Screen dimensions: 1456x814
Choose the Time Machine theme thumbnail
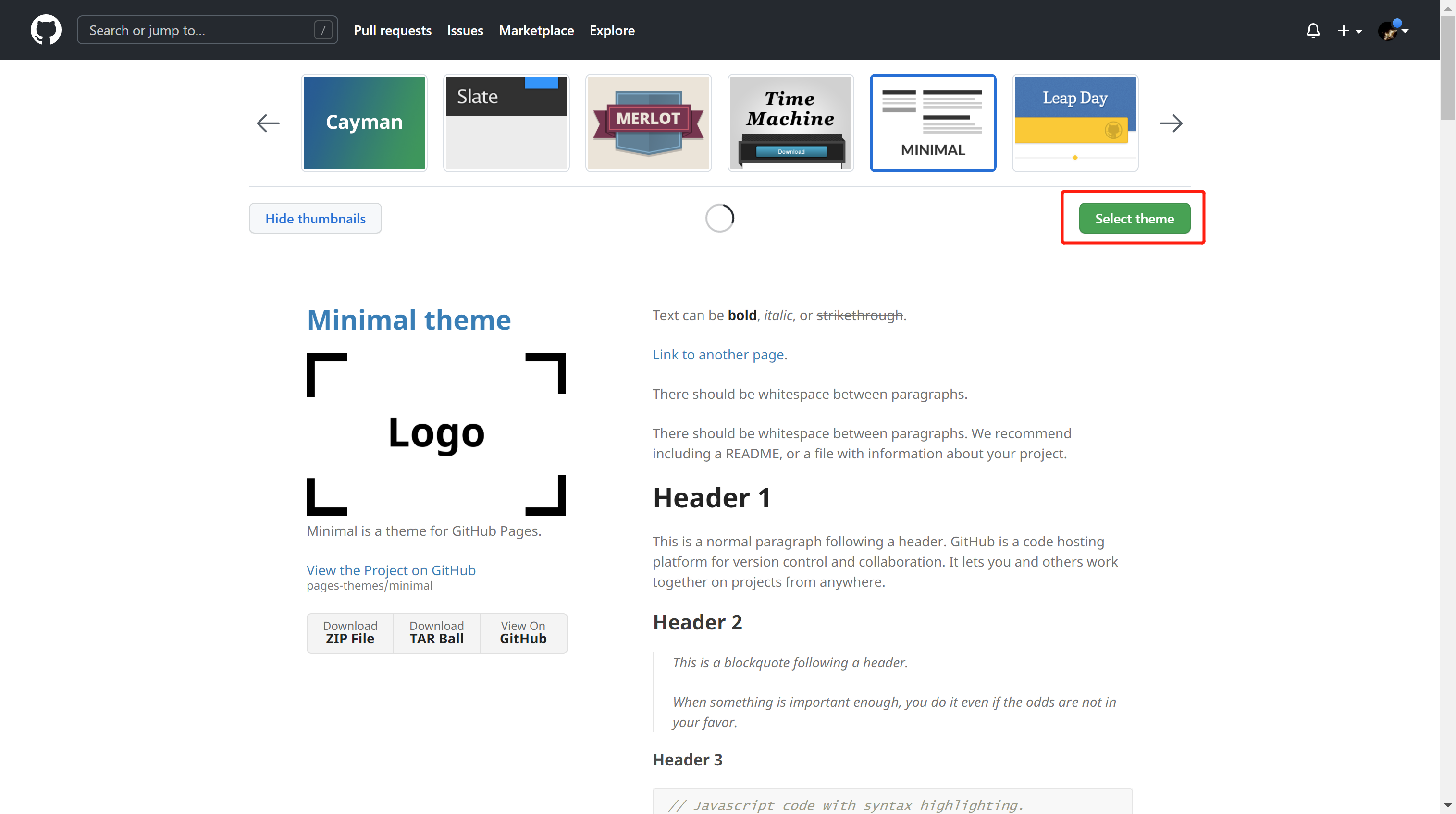(x=790, y=123)
